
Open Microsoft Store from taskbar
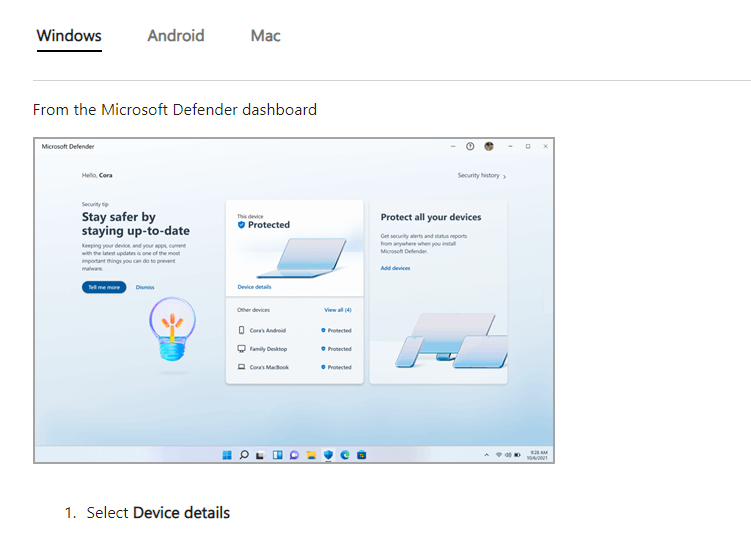point(362,455)
